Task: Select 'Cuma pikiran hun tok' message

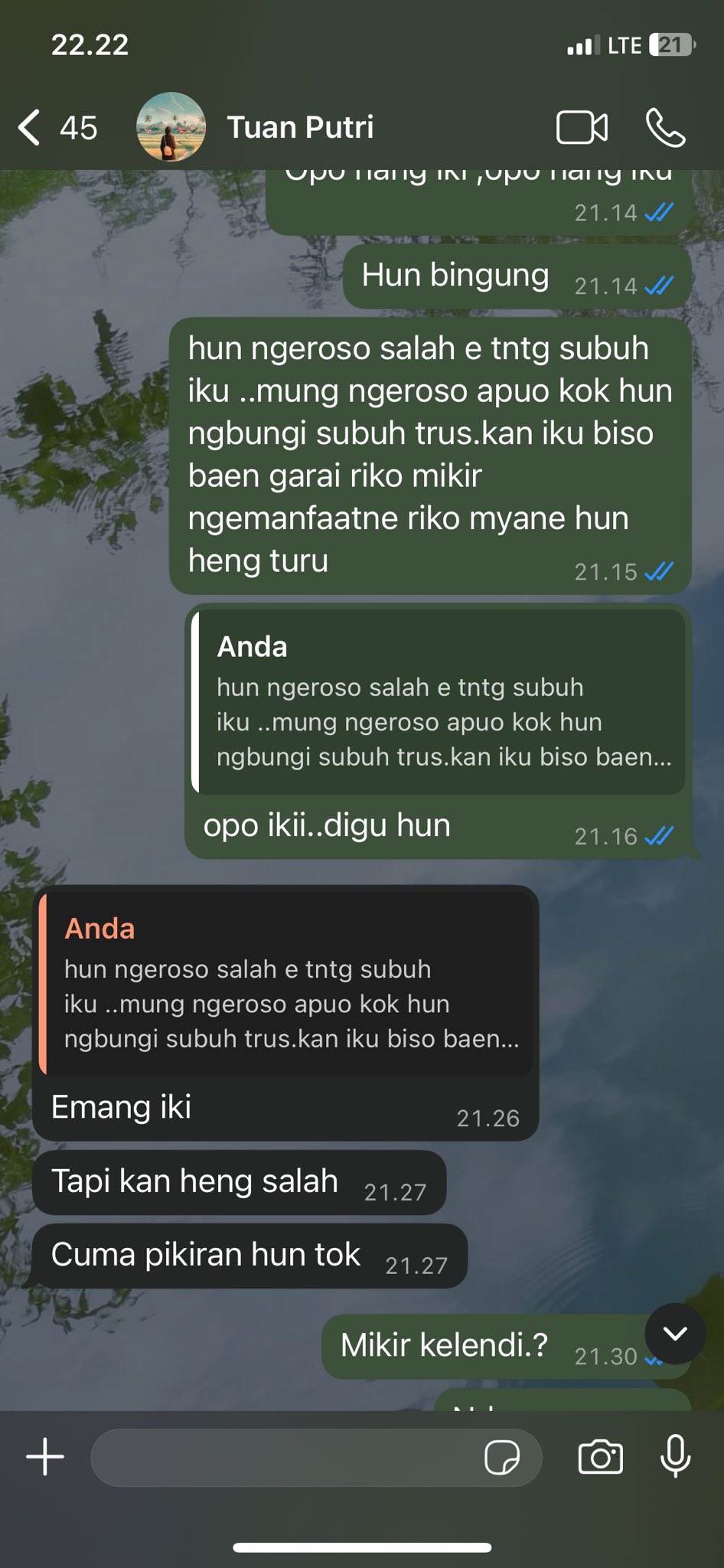Action: click(x=249, y=1256)
